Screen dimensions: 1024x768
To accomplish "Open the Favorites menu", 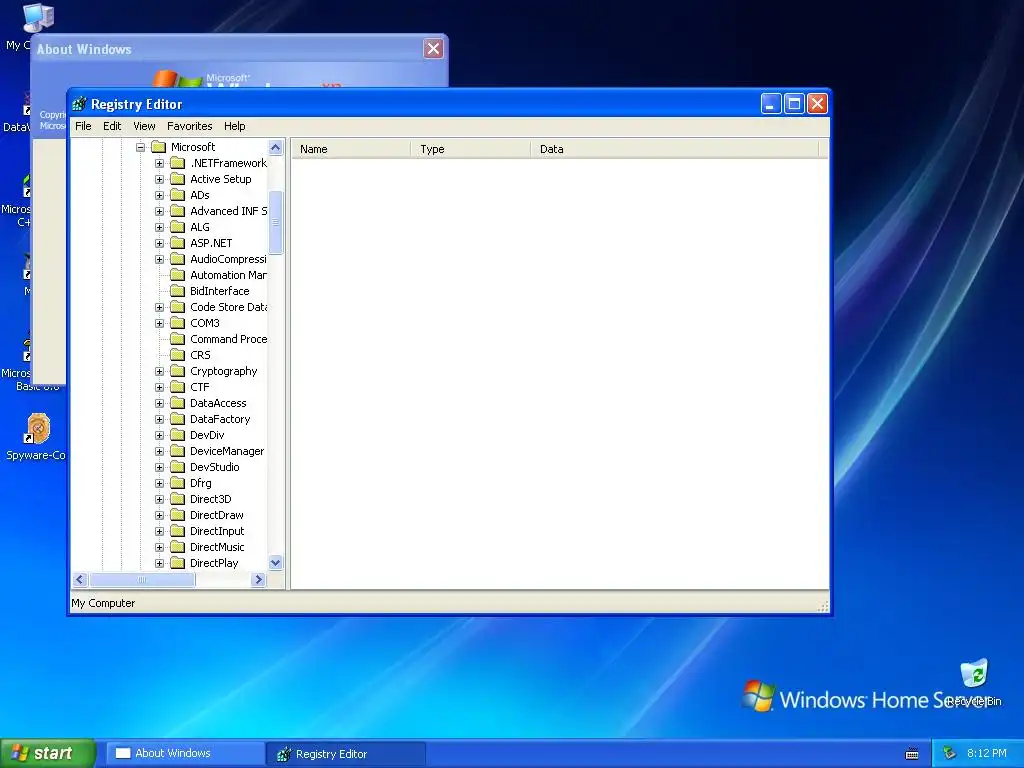I will click(189, 126).
